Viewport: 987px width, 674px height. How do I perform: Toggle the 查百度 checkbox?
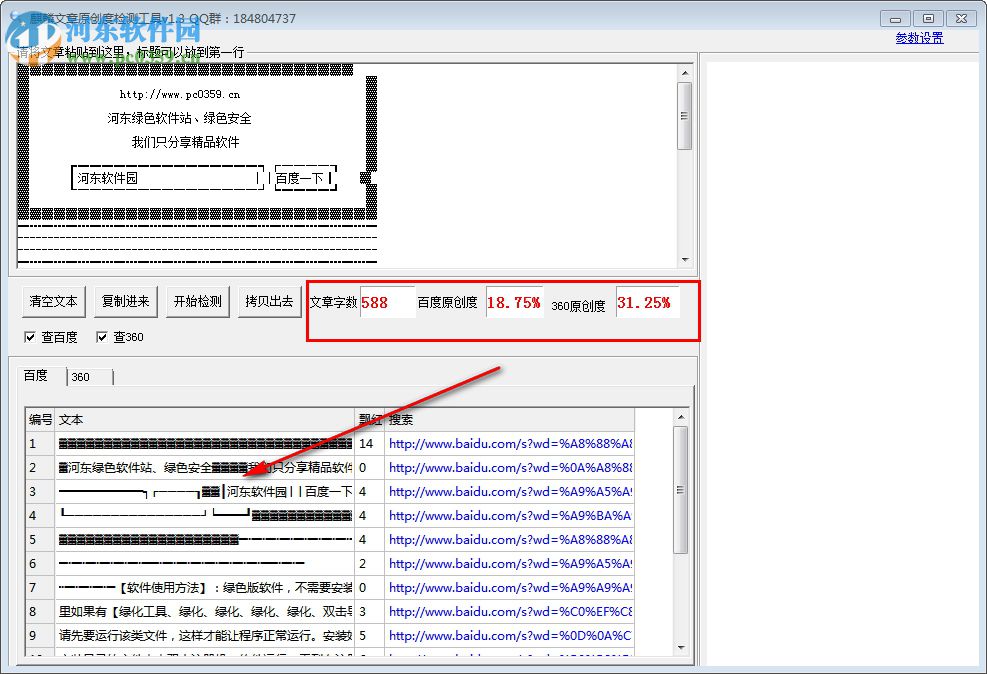tap(30, 337)
